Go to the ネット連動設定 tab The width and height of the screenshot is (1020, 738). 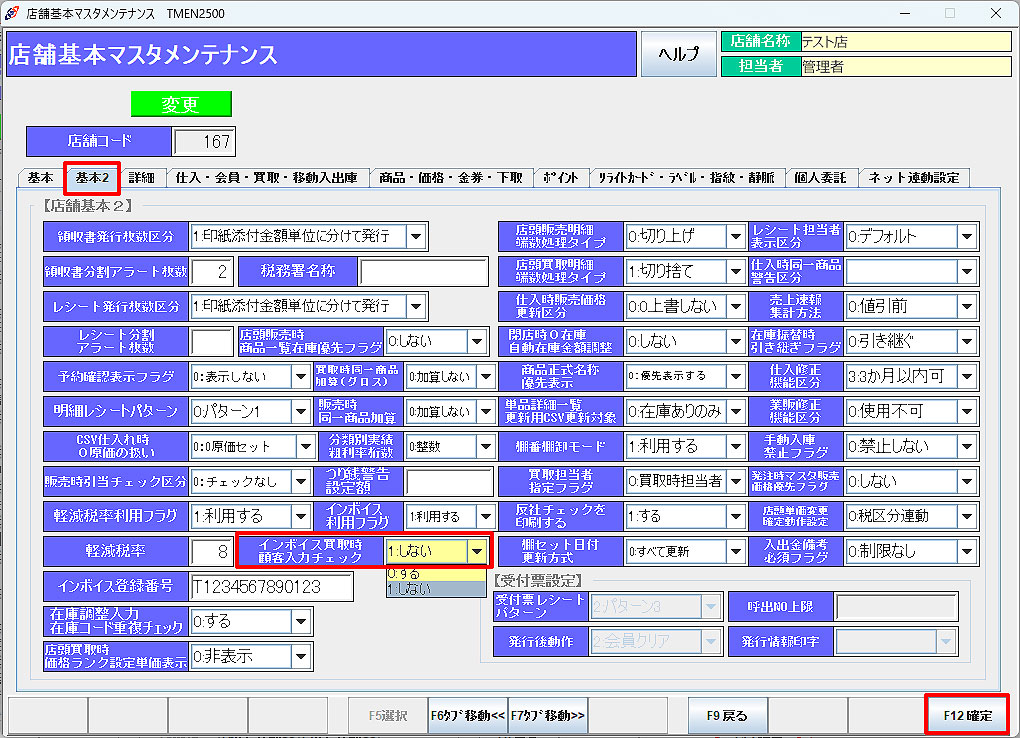coord(913,178)
